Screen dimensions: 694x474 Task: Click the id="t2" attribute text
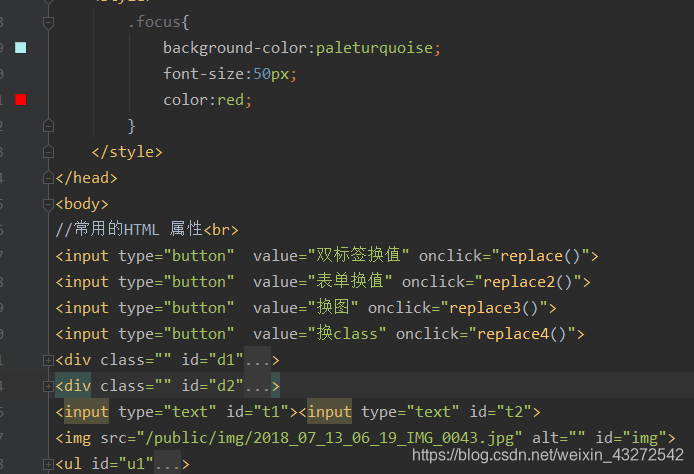point(501,412)
